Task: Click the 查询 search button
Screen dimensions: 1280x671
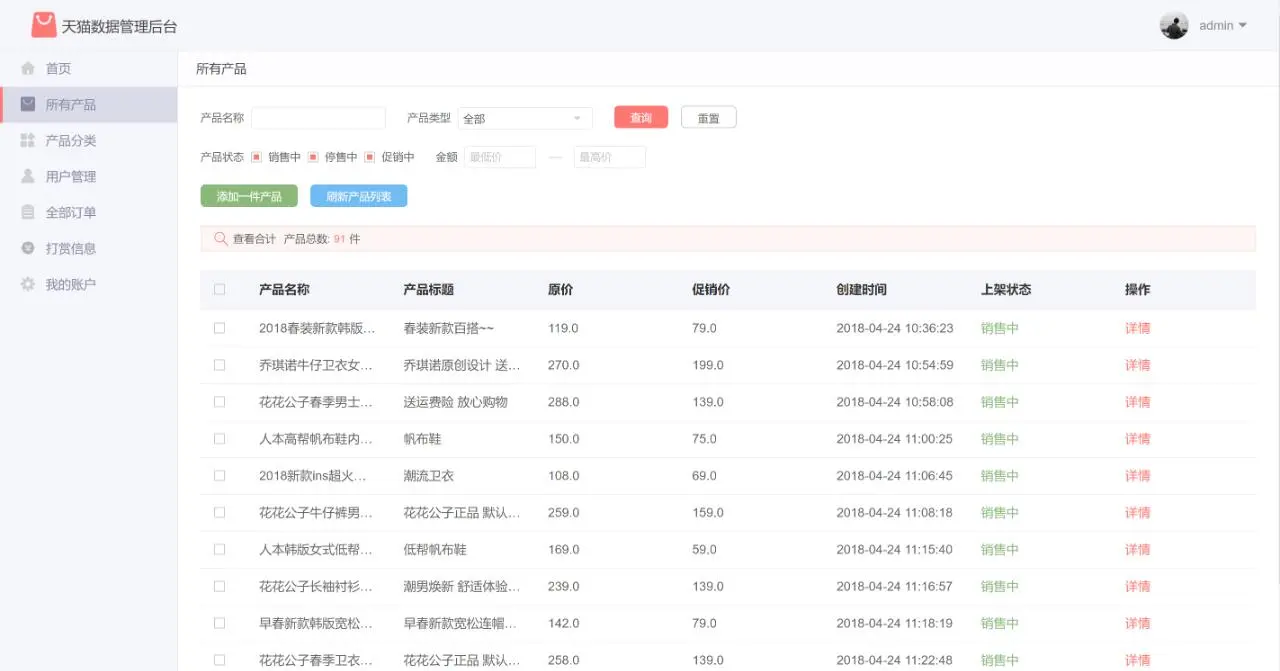Action: (640, 117)
